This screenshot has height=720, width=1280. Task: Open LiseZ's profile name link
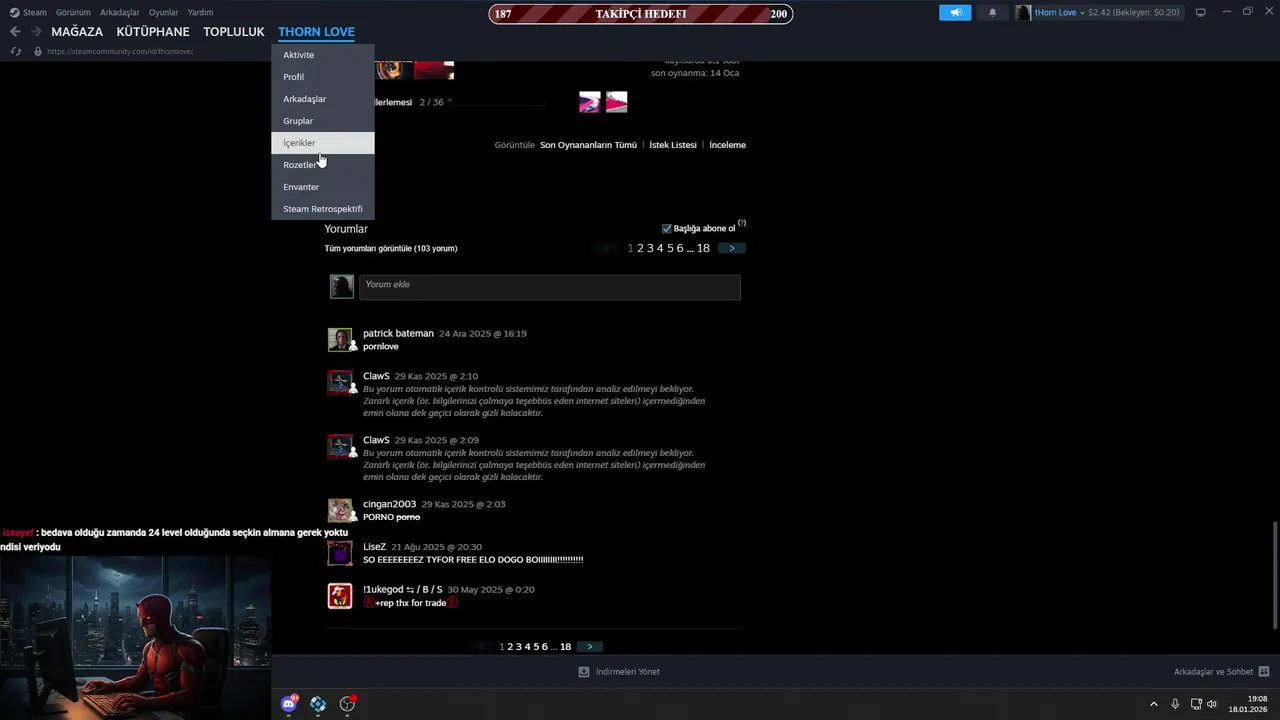[374, 547]
